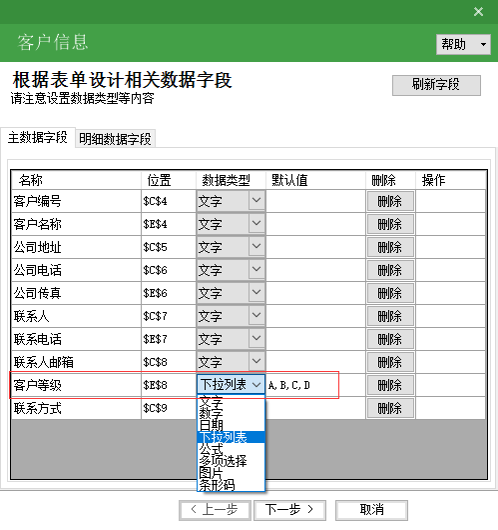498x530 pixels.
Task: Expand data type dropdown for 公司地址
Action: (x=256, y=246)
